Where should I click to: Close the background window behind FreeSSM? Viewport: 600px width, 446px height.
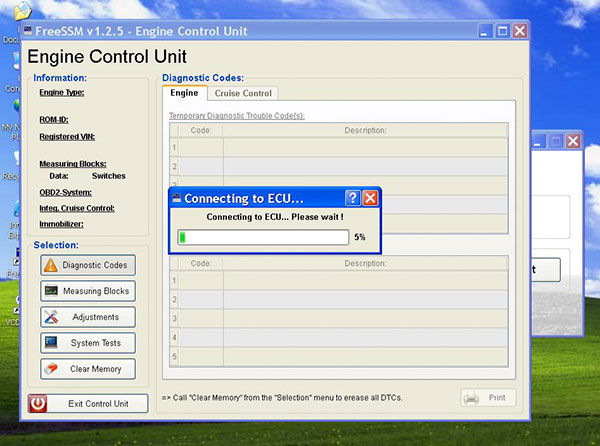click(x=573, y=141)
